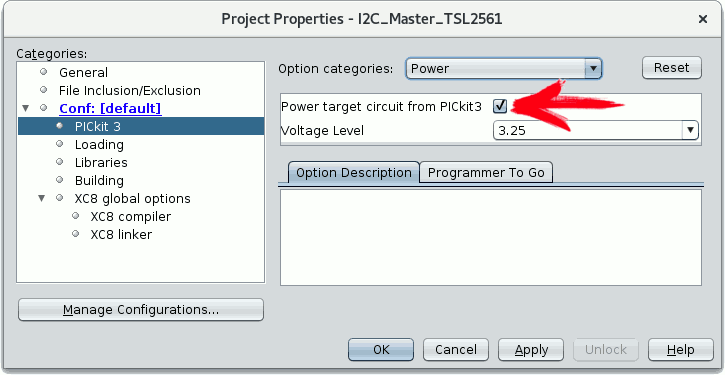Select XC8 compiler in the tree
This screenshot has height=375, width=725.
point(130,217)
